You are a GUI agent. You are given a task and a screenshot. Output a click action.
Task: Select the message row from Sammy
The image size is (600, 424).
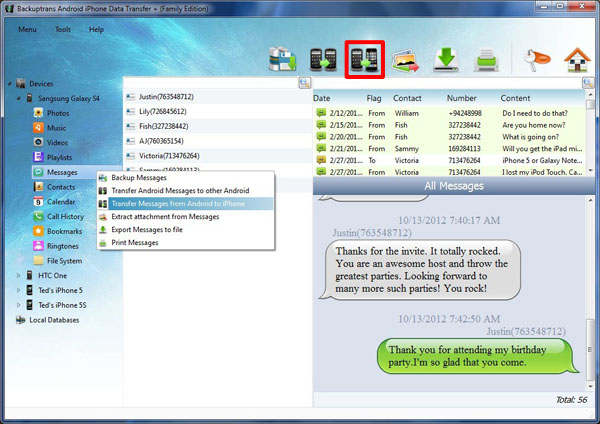[x=449, y=148]
